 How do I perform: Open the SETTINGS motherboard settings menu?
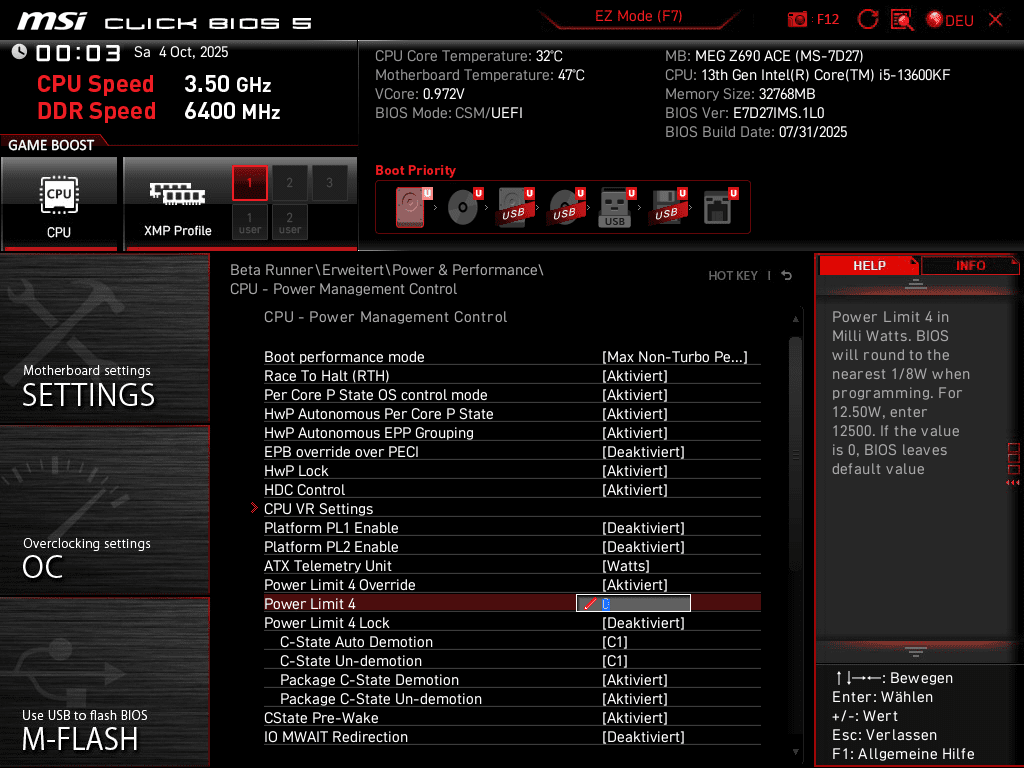coord(104,338)
